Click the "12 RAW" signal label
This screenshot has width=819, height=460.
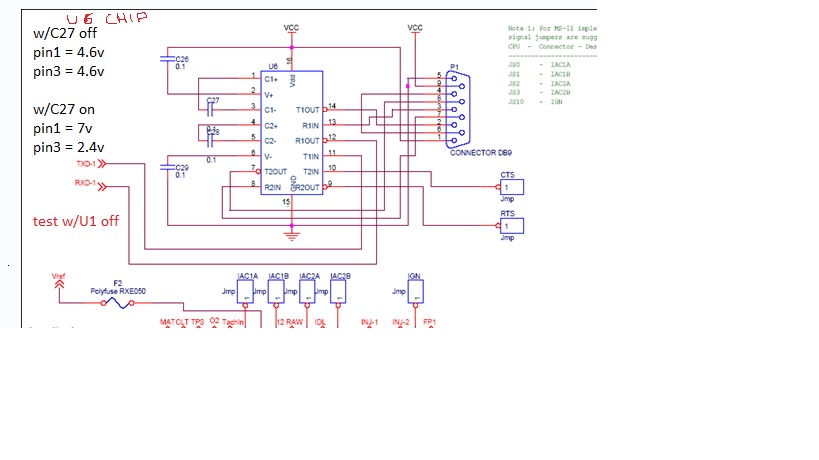[290, 322]
